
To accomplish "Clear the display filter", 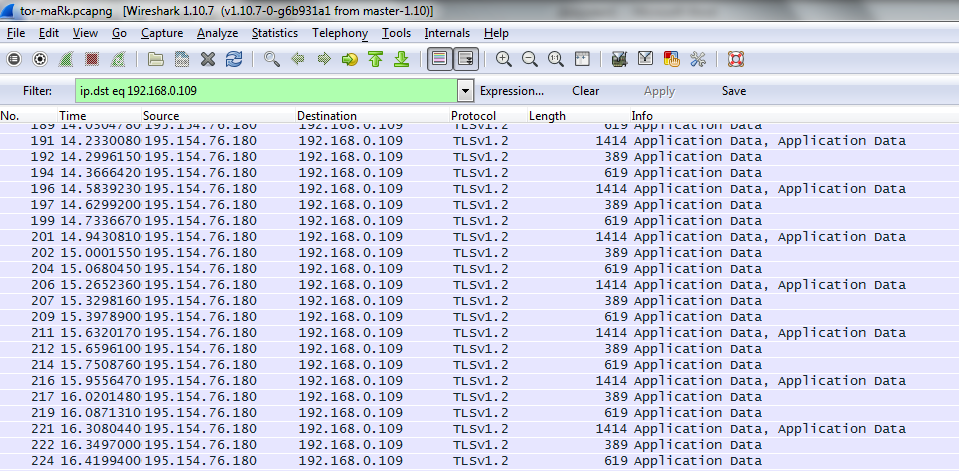I will click(x=585, y=91).
